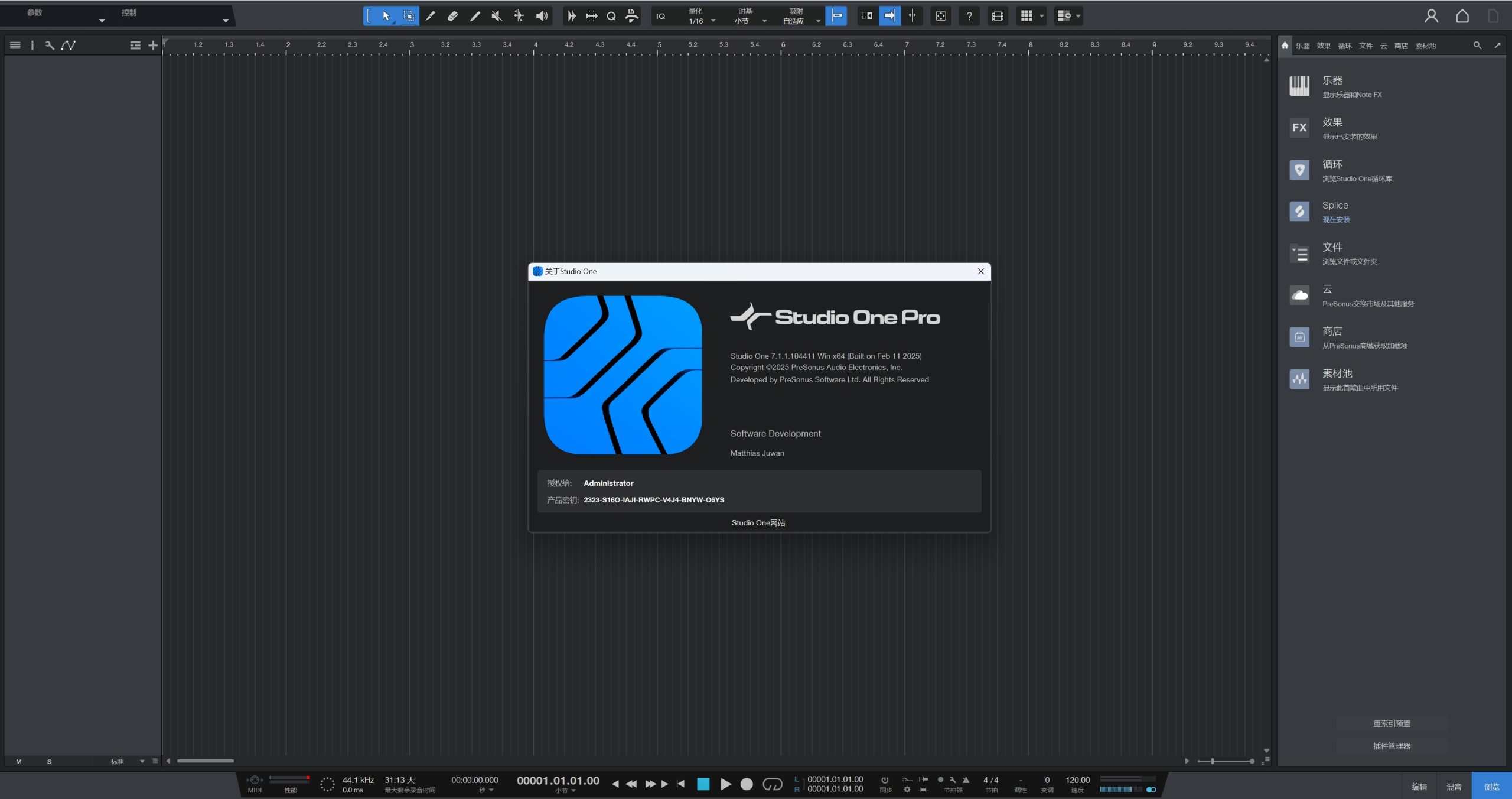The width and height of the screenshot is (1512, 799).
Task: Switch to the 素材池 browser tab
Action: [x=1425, y=46]
